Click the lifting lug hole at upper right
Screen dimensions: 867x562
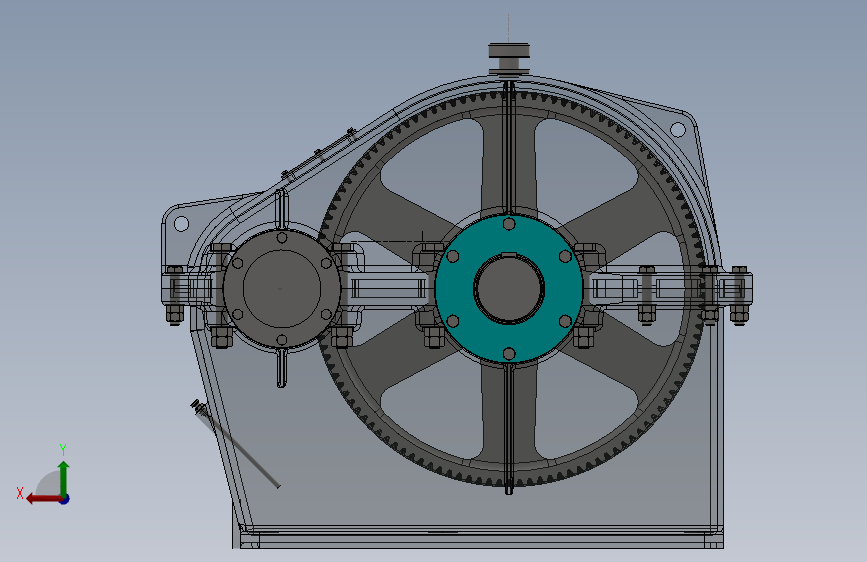point(677,130)
